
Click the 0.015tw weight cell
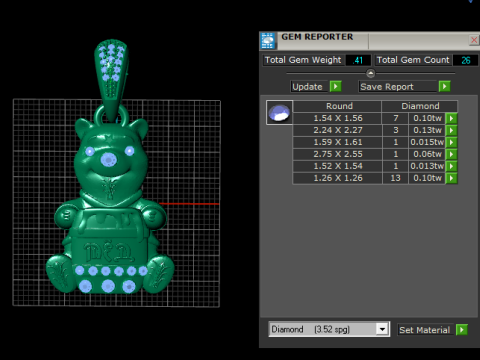coord(427,142)
